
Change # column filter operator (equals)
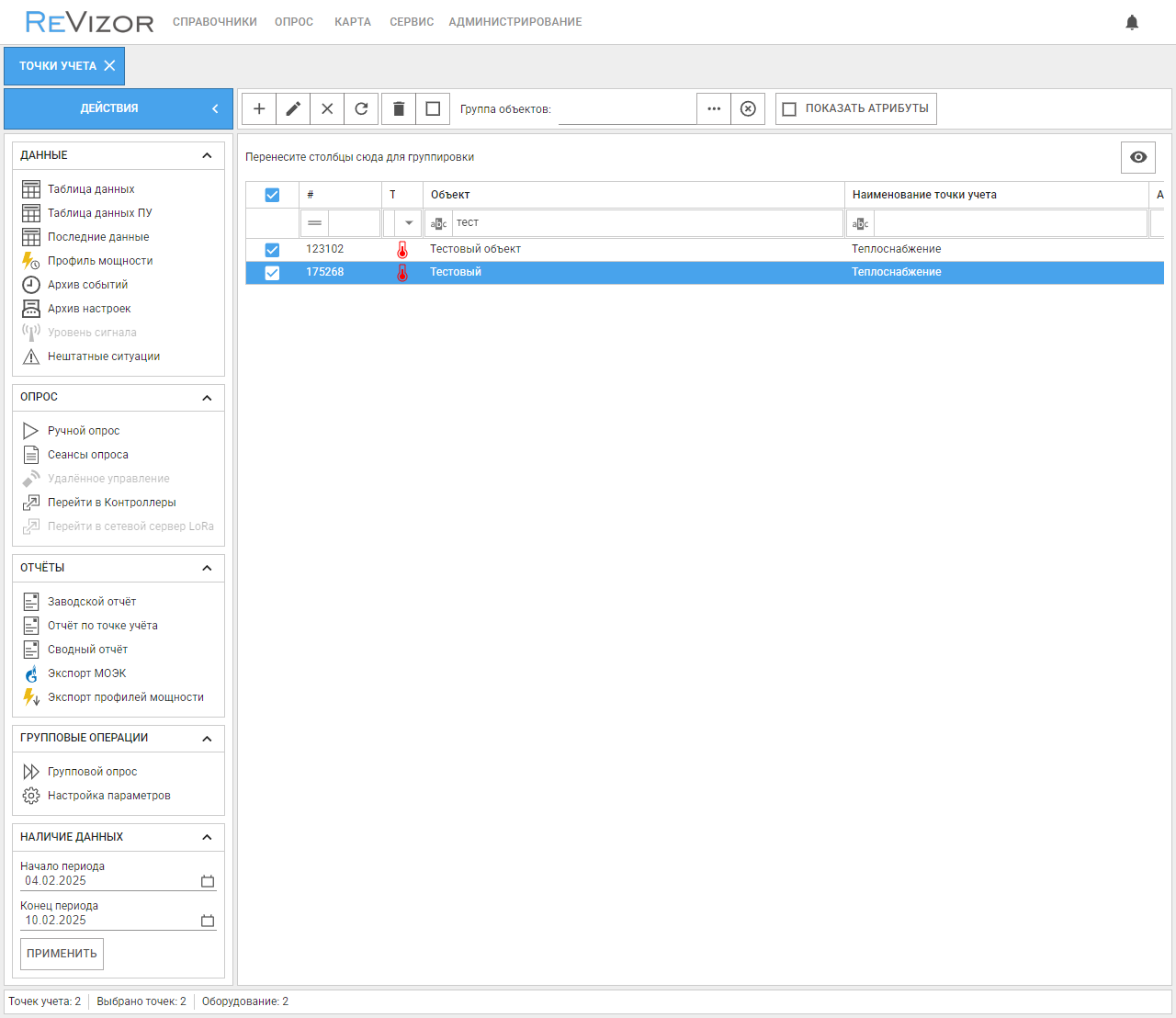point(315,223)
